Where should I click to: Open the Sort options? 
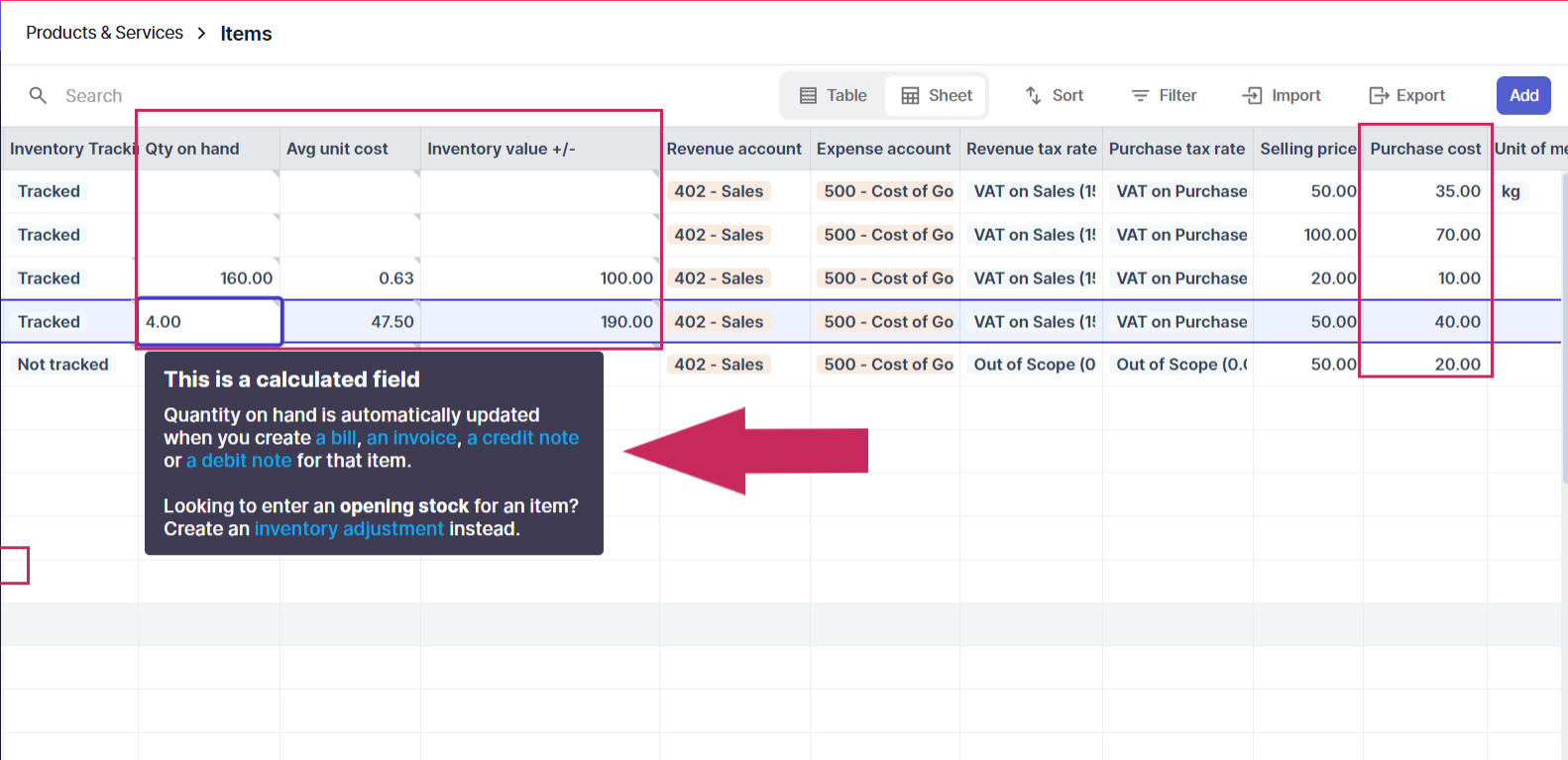pyautogui.click(x=1054, y=95)
